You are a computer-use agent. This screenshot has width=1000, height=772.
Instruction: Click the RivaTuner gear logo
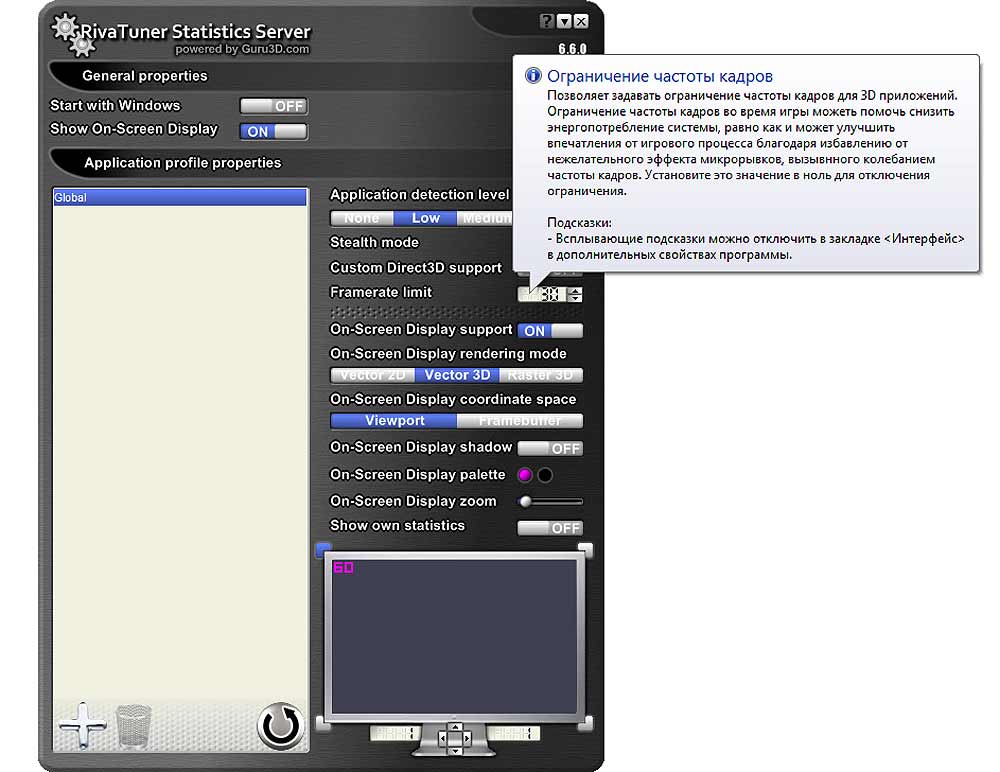[73, 34]
